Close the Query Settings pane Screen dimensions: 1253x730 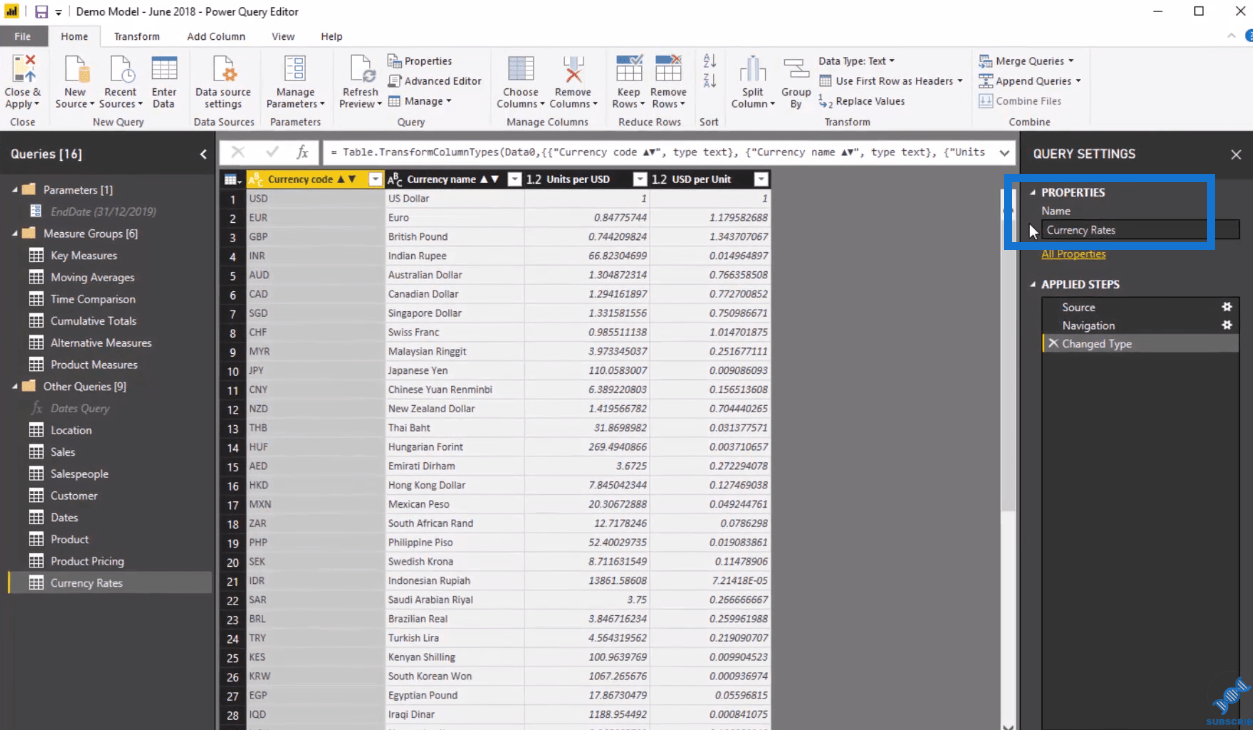(x=1236, y=155)
